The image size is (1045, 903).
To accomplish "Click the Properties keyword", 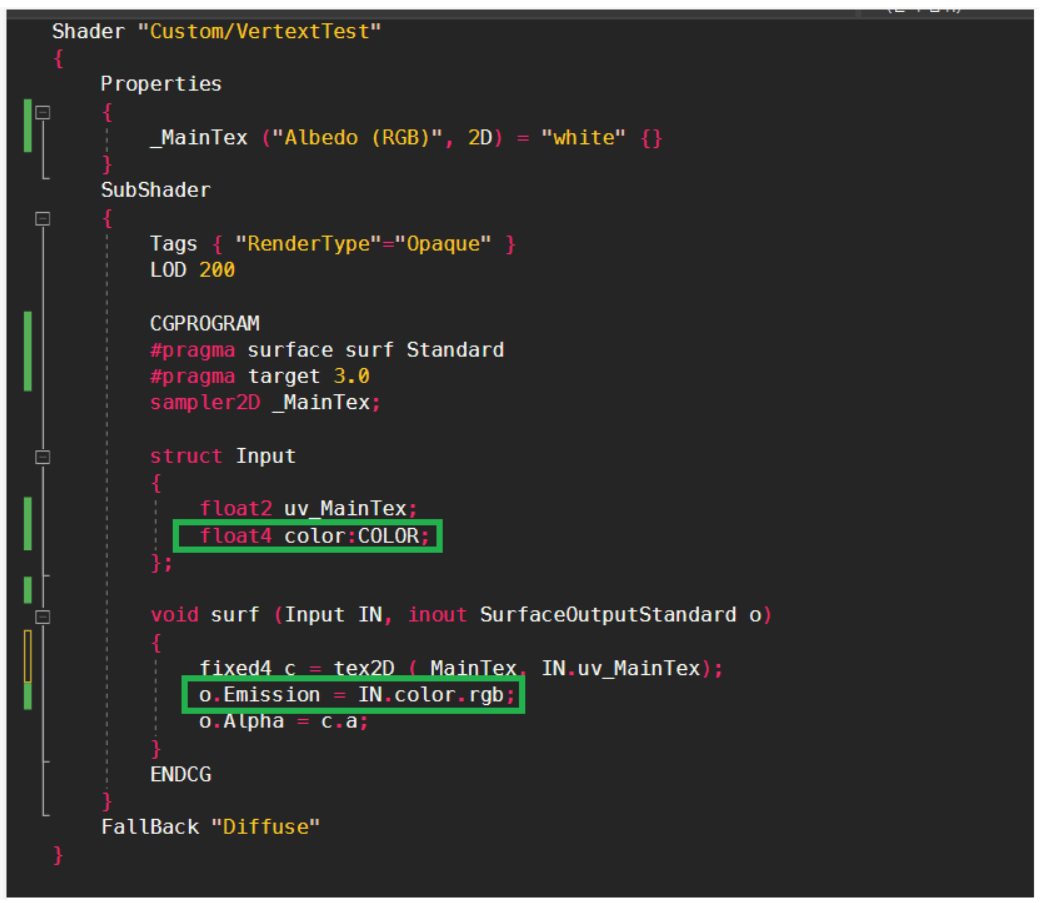I will pos(161,84).
